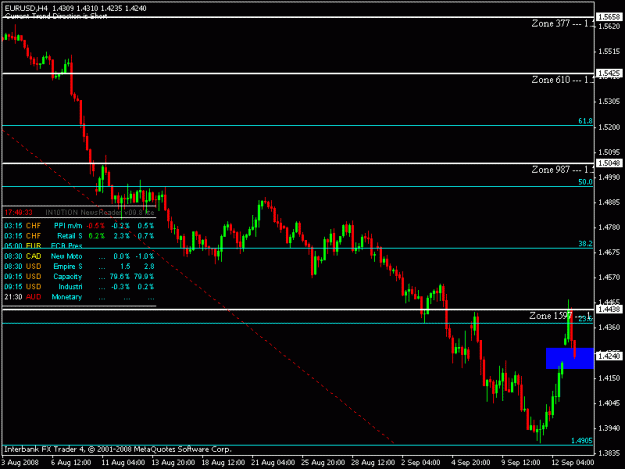Click the 1.3940 price axis label
This screenshot has width=625, height=469.
610,428
